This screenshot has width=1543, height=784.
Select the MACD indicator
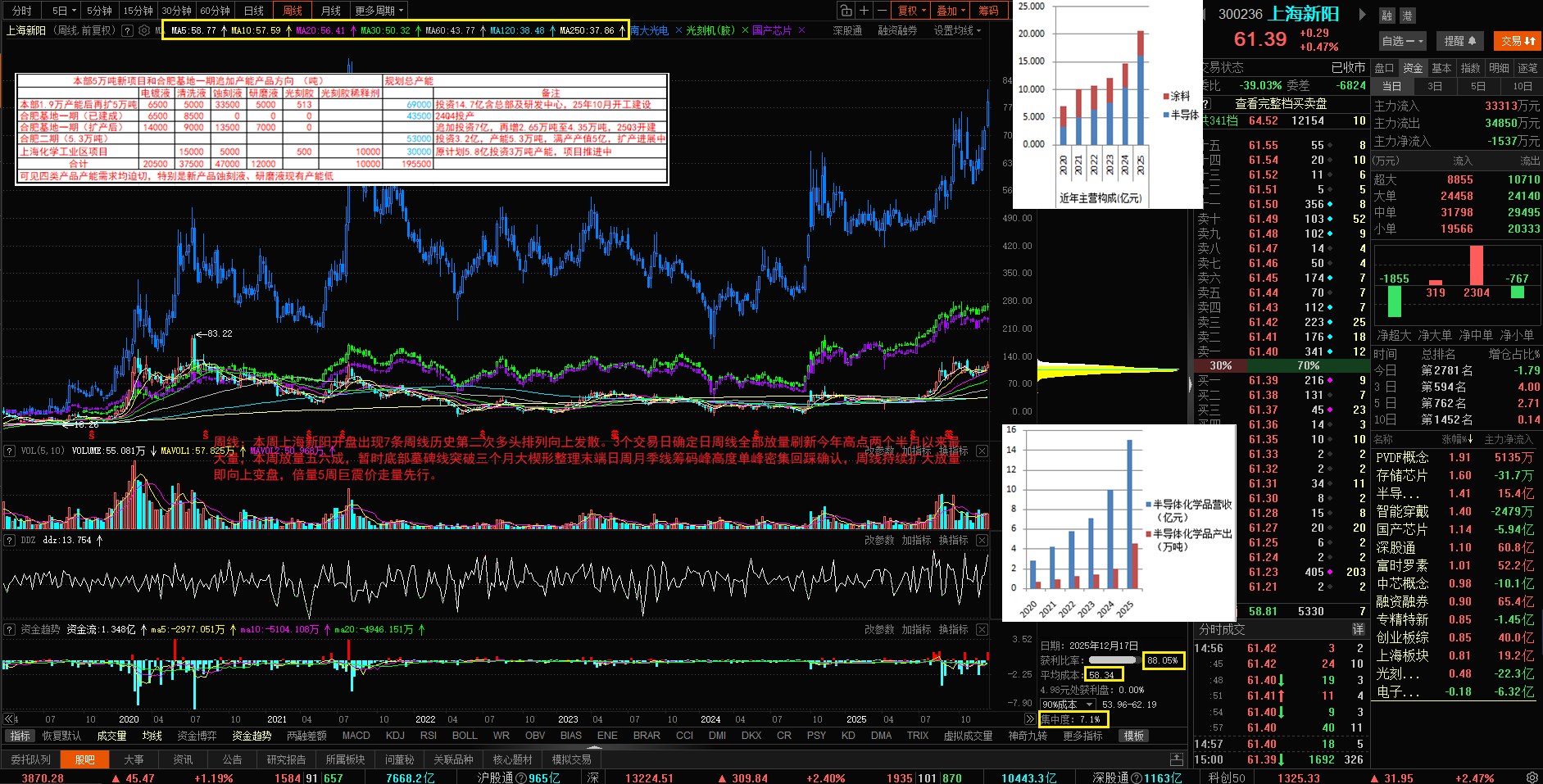pos(356,736)
